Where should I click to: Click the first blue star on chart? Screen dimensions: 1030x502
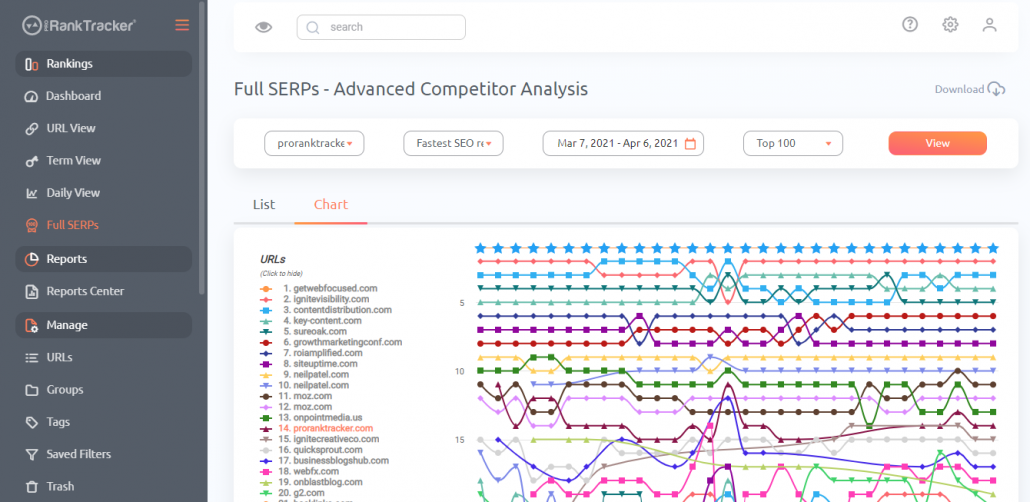(480, 248)
